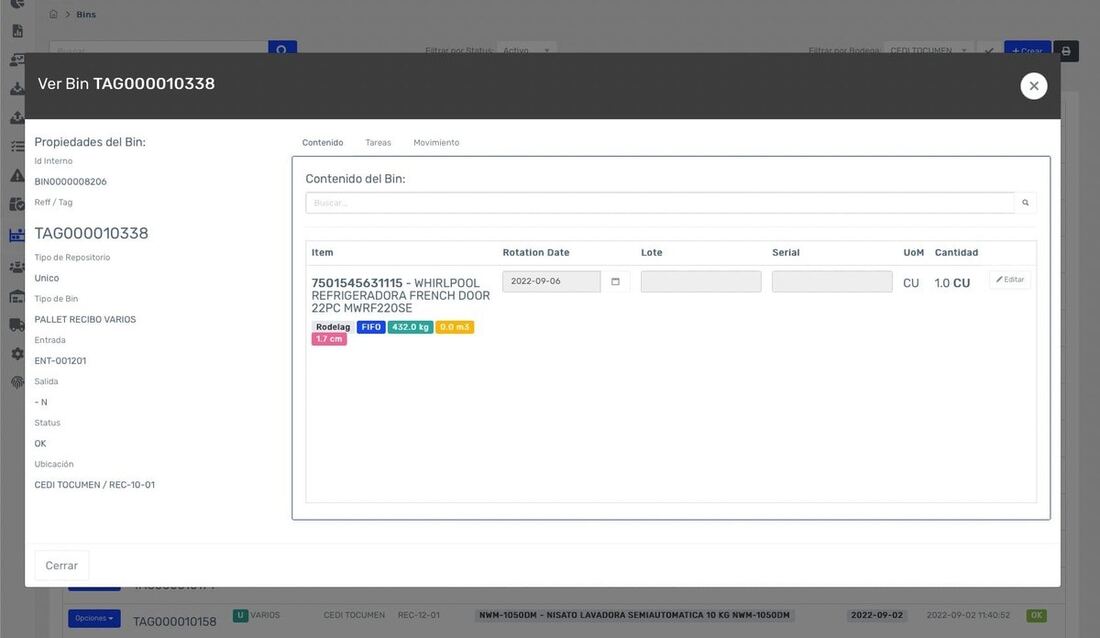
Task: Click the entry value ENT-001201
Action: coord(60,361)
